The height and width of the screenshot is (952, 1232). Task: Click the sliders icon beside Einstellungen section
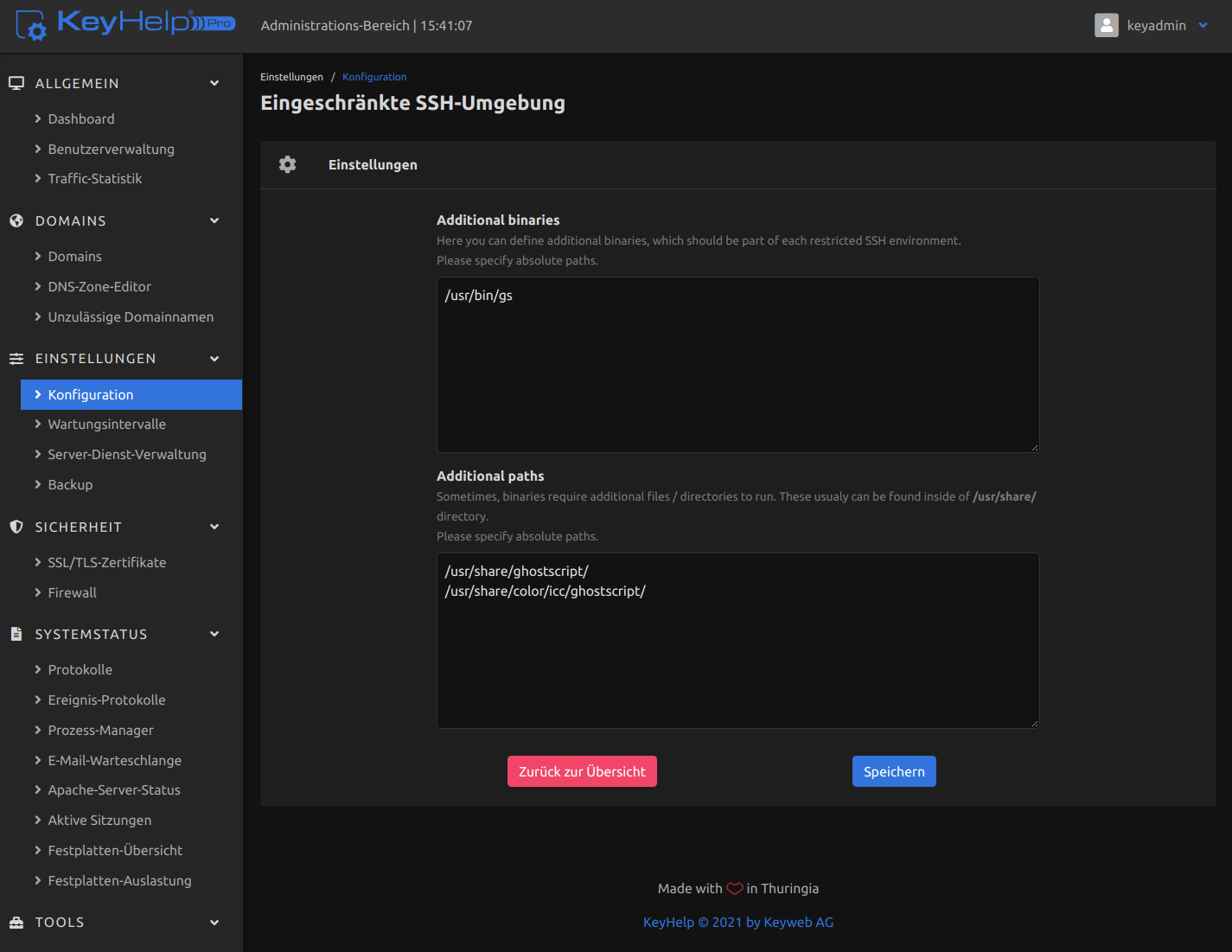pyautogui.click(x=16, y=358)
